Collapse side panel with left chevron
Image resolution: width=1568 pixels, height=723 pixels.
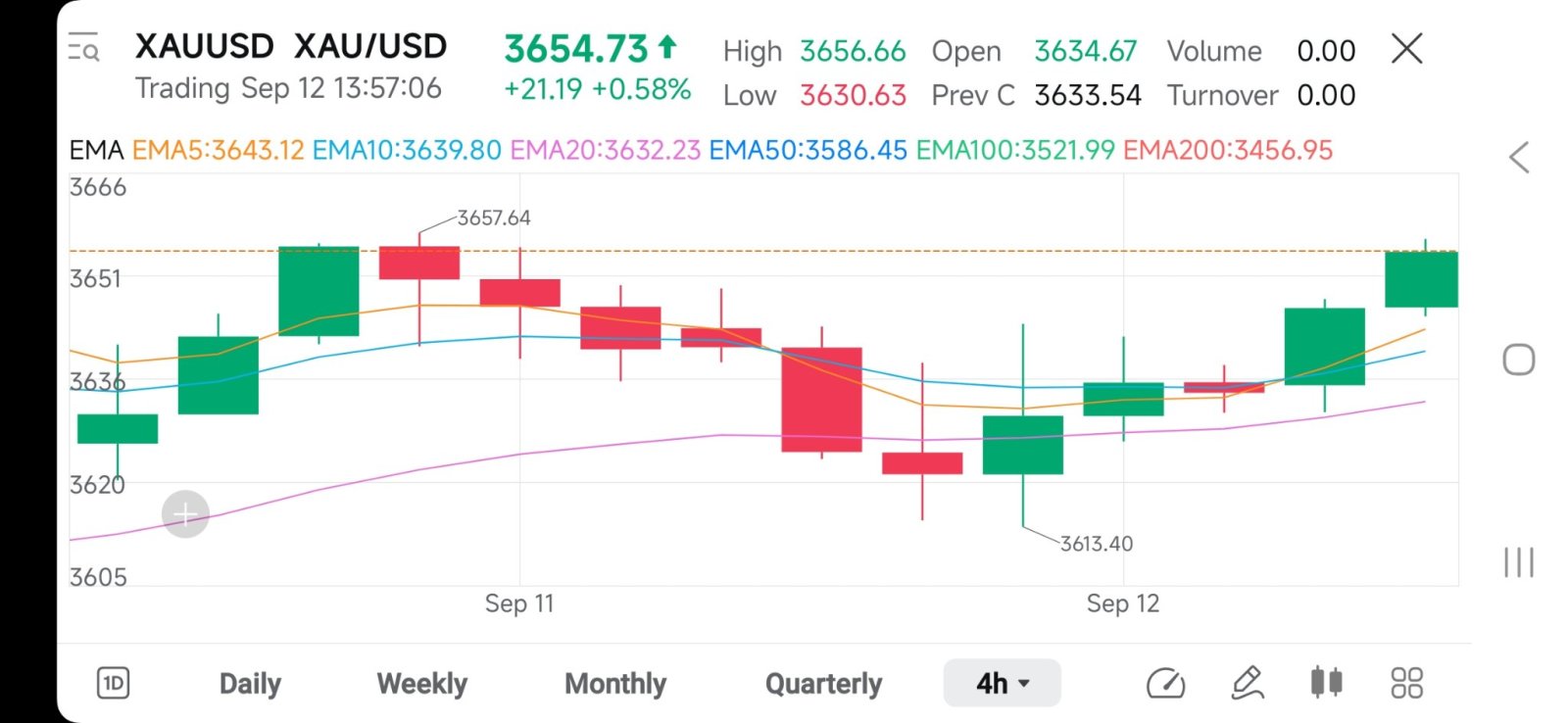pos(1519,157)
